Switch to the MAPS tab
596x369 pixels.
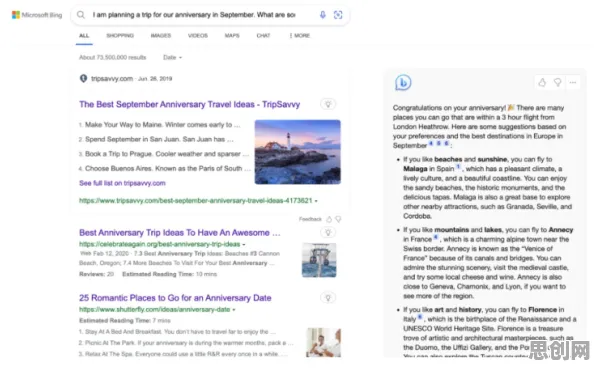pos(232,36)
